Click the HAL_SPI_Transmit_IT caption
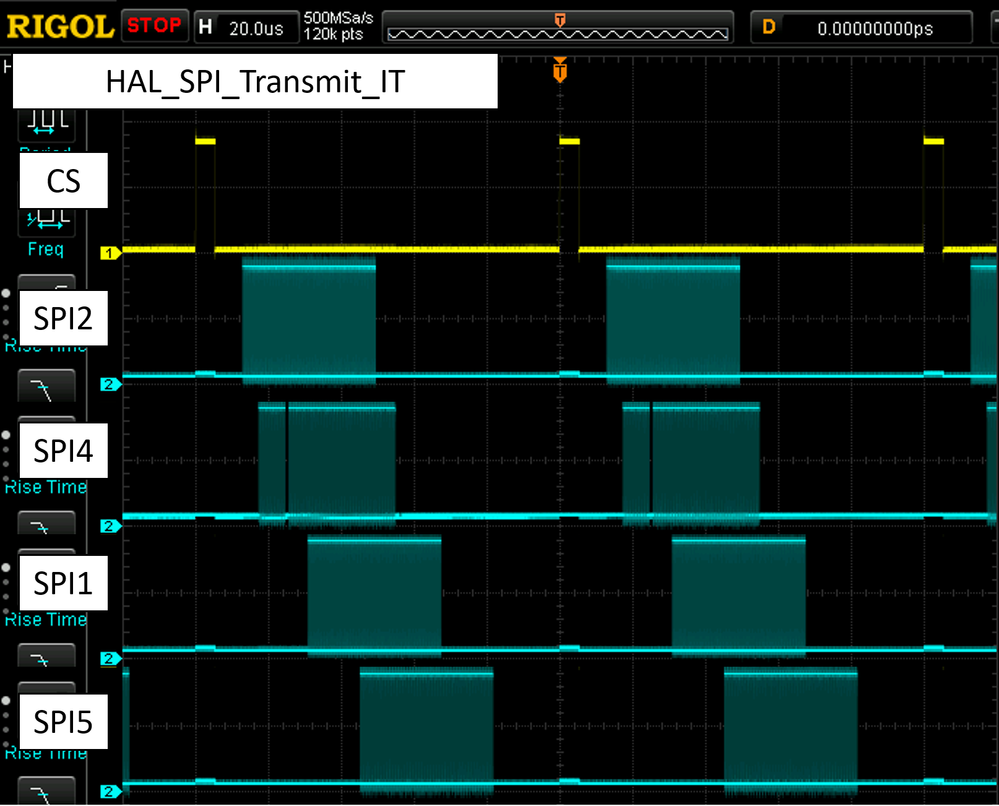The width and height of the screenshot is (999, 806). pyautogui.click(x=254, y=81)
